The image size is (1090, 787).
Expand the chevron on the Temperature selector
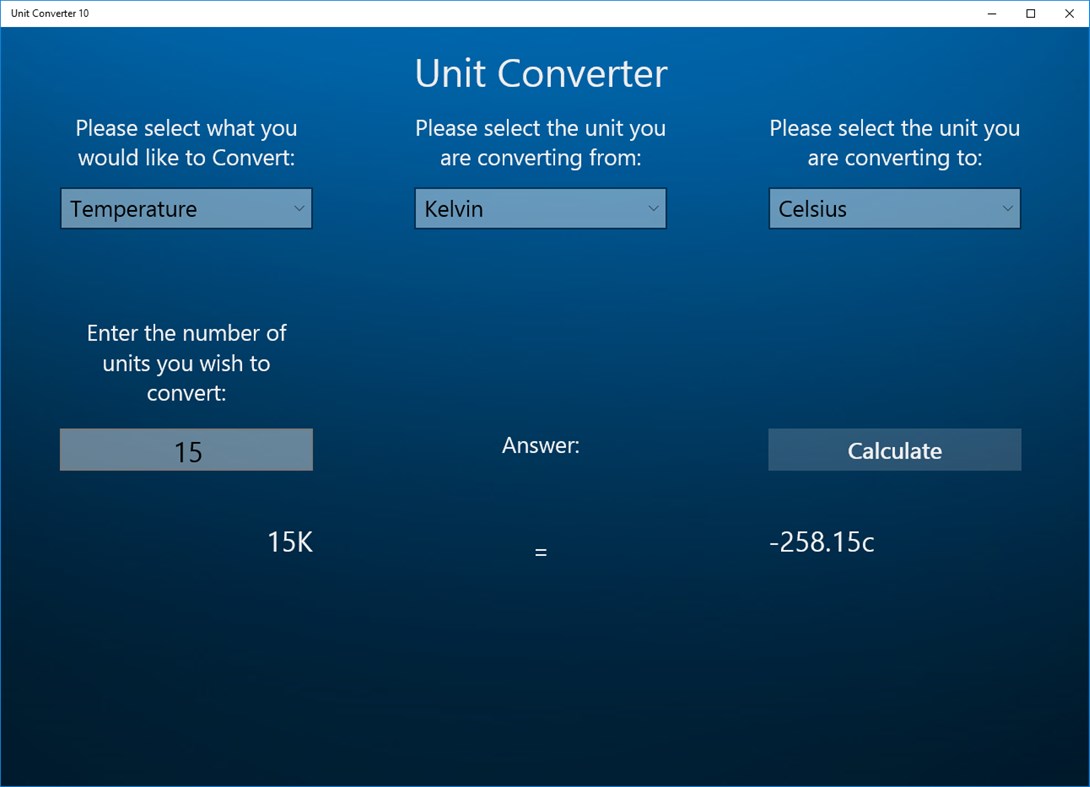[299, 208]
